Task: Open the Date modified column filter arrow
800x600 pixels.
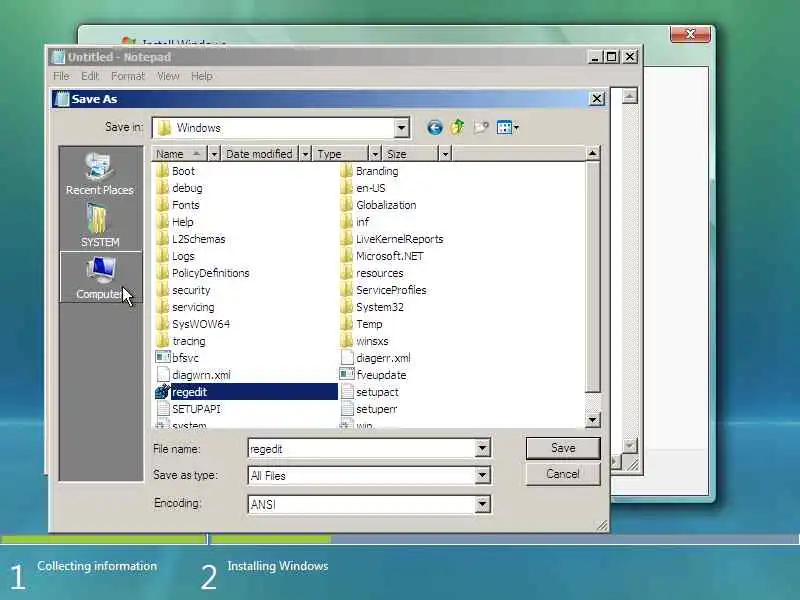Action: [305, 154]
